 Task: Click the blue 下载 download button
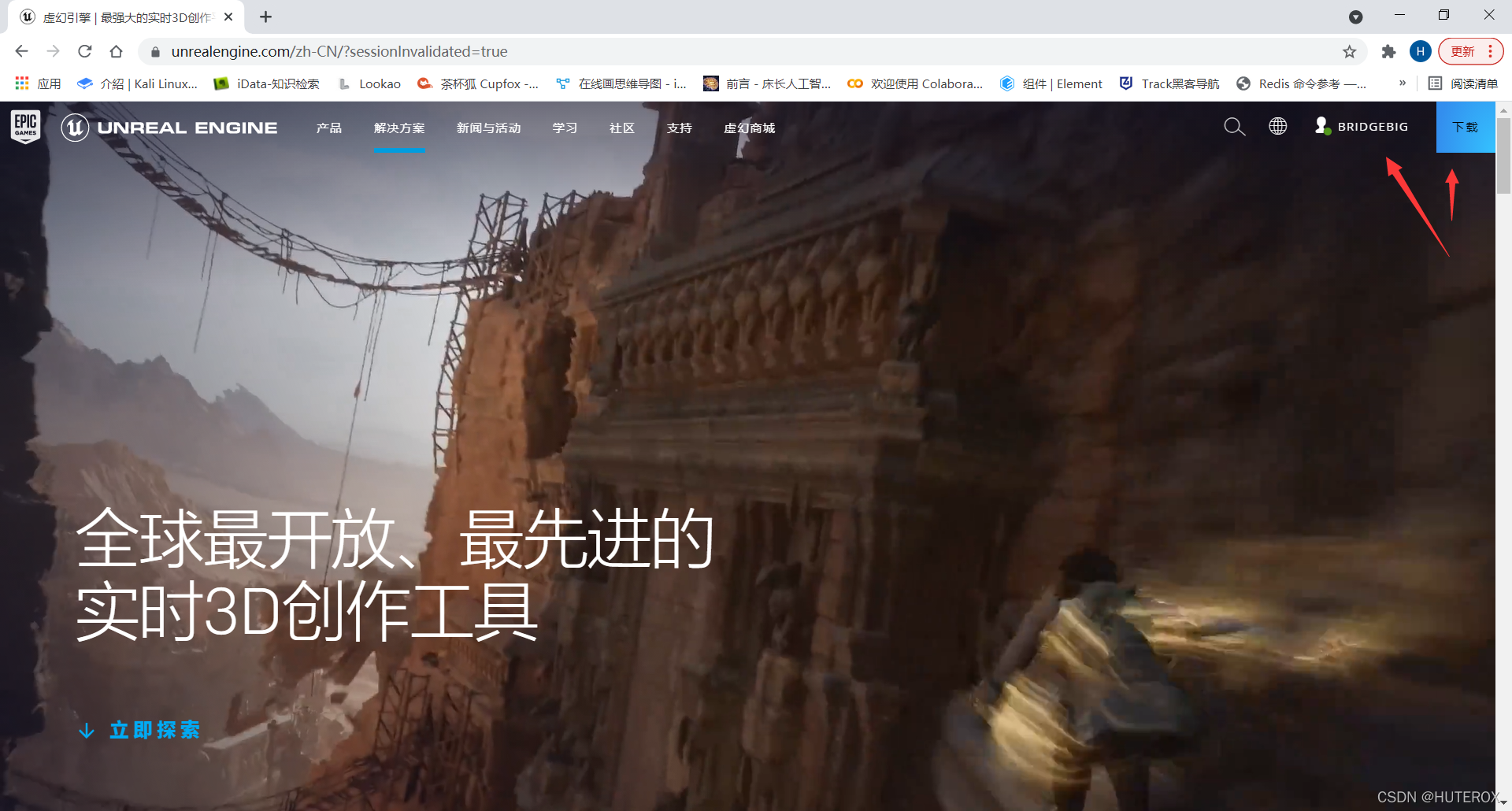pyautogui.click(x=1466, y=126)
